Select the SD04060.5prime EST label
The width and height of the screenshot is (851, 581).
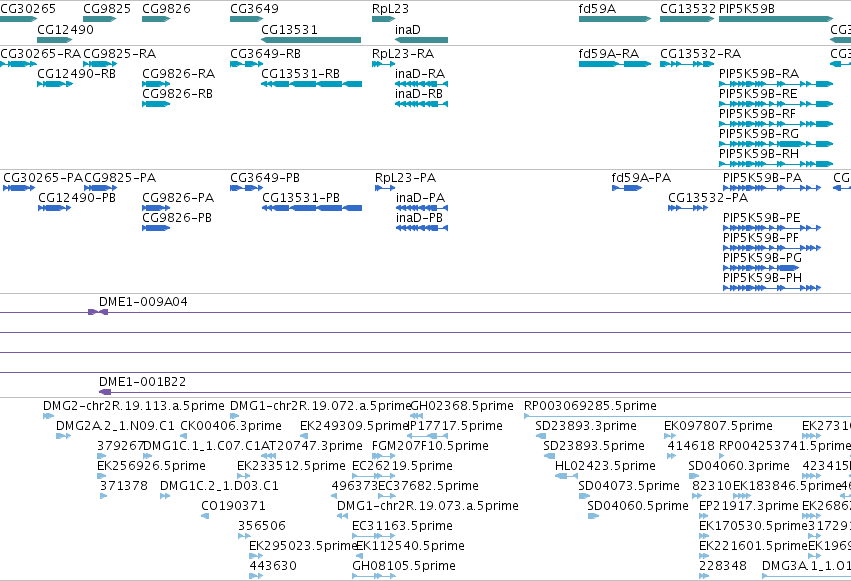(638, 506)
